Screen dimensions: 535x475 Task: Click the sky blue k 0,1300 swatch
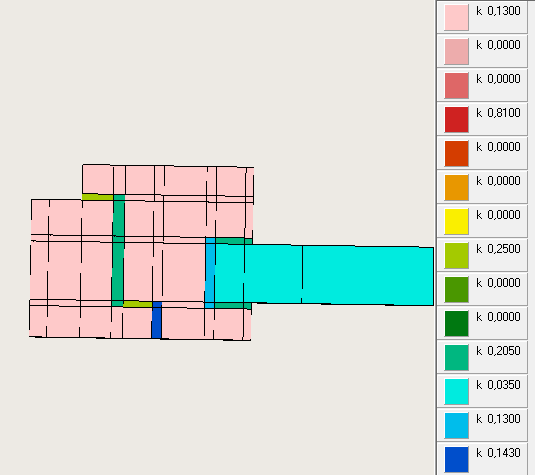pyautogui.click(x=456, y=426)
